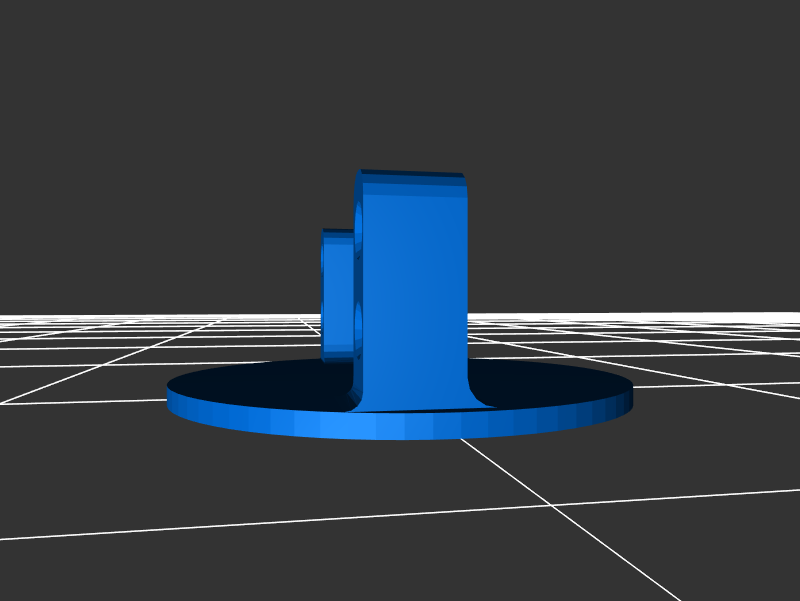
Task: Select the top face of the tall block
Action: pyautogui.click(x=412, y=174)
